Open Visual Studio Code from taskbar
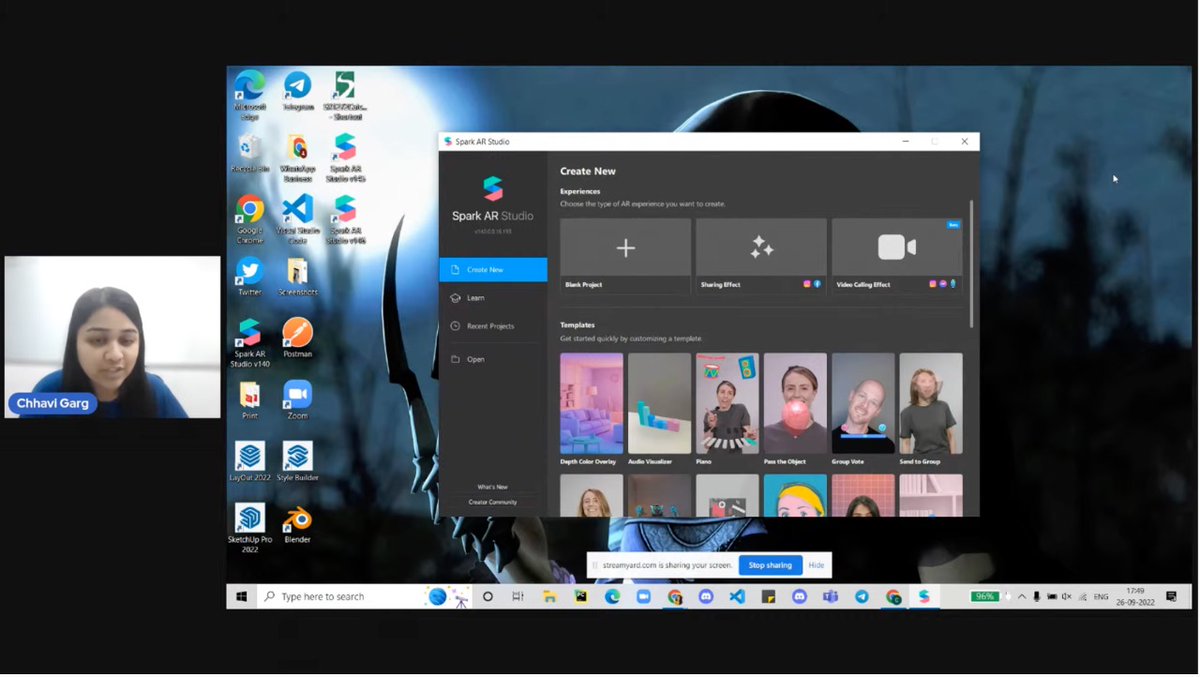Image resolution: width=1200 pixels, height=677 pixels. (x=737, y=596)
